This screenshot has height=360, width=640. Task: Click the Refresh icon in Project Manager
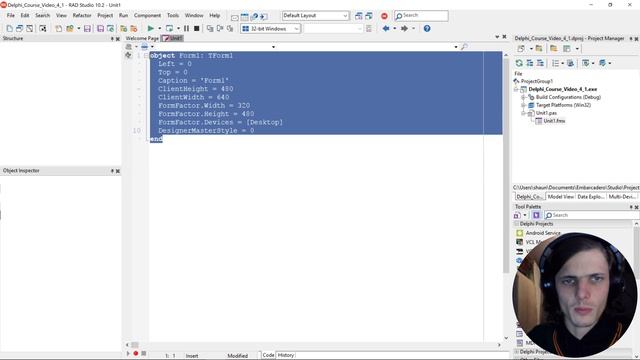[519, 63]
